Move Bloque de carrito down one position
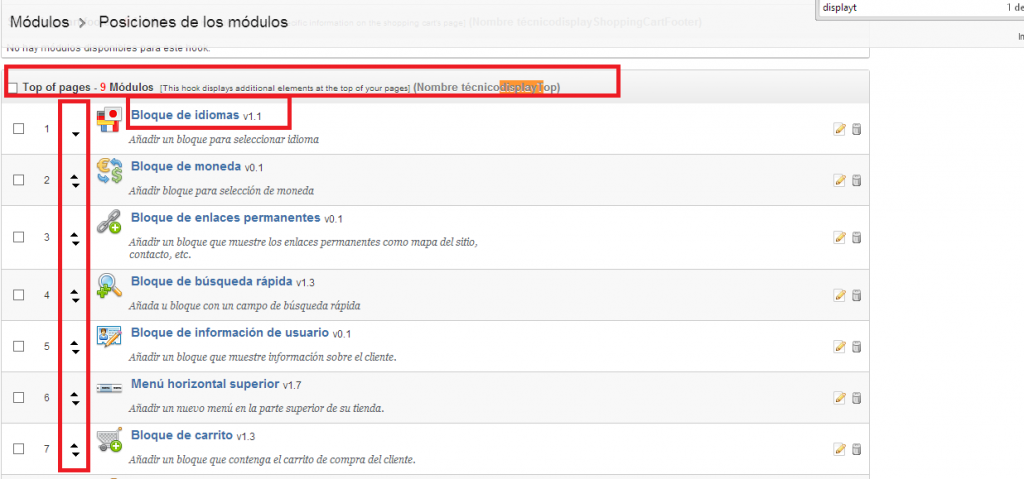 click(75, 454)
